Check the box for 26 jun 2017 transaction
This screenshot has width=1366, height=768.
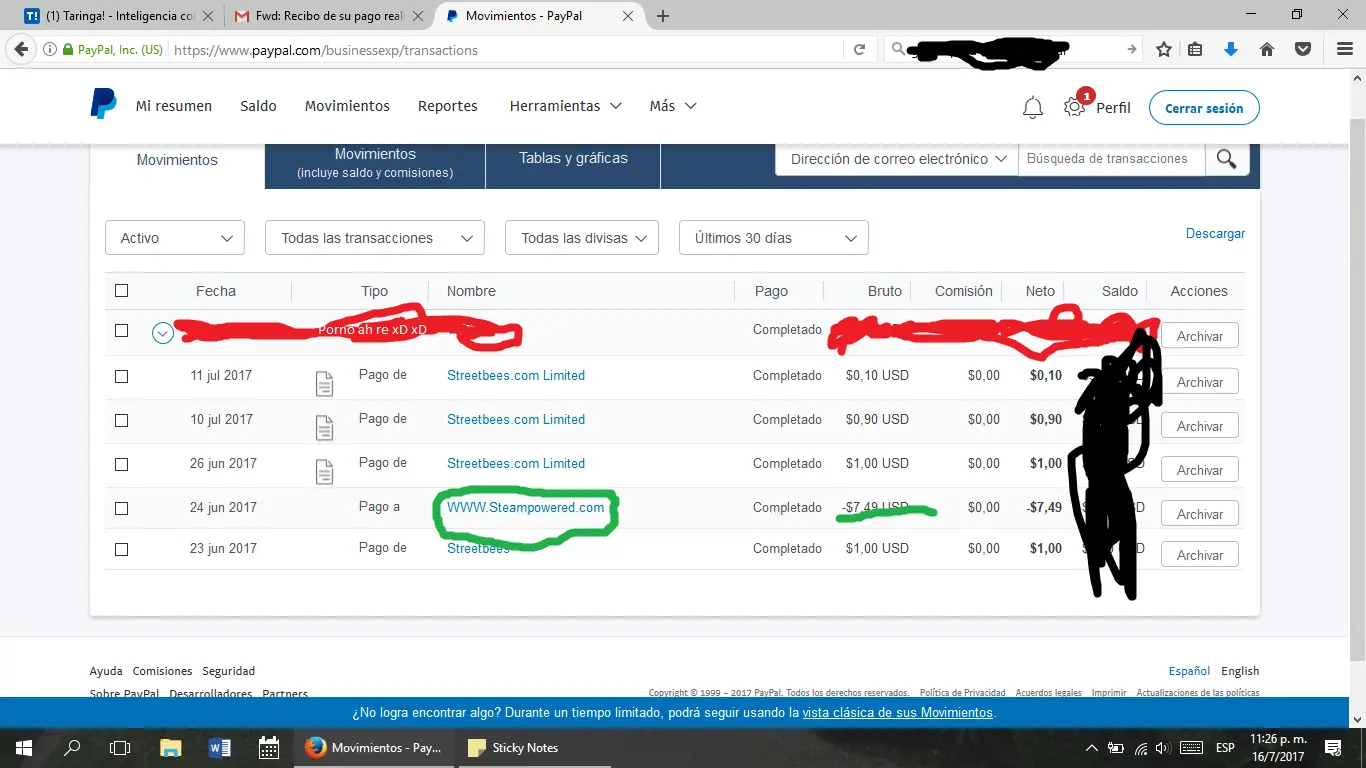(x=122, y=465)
